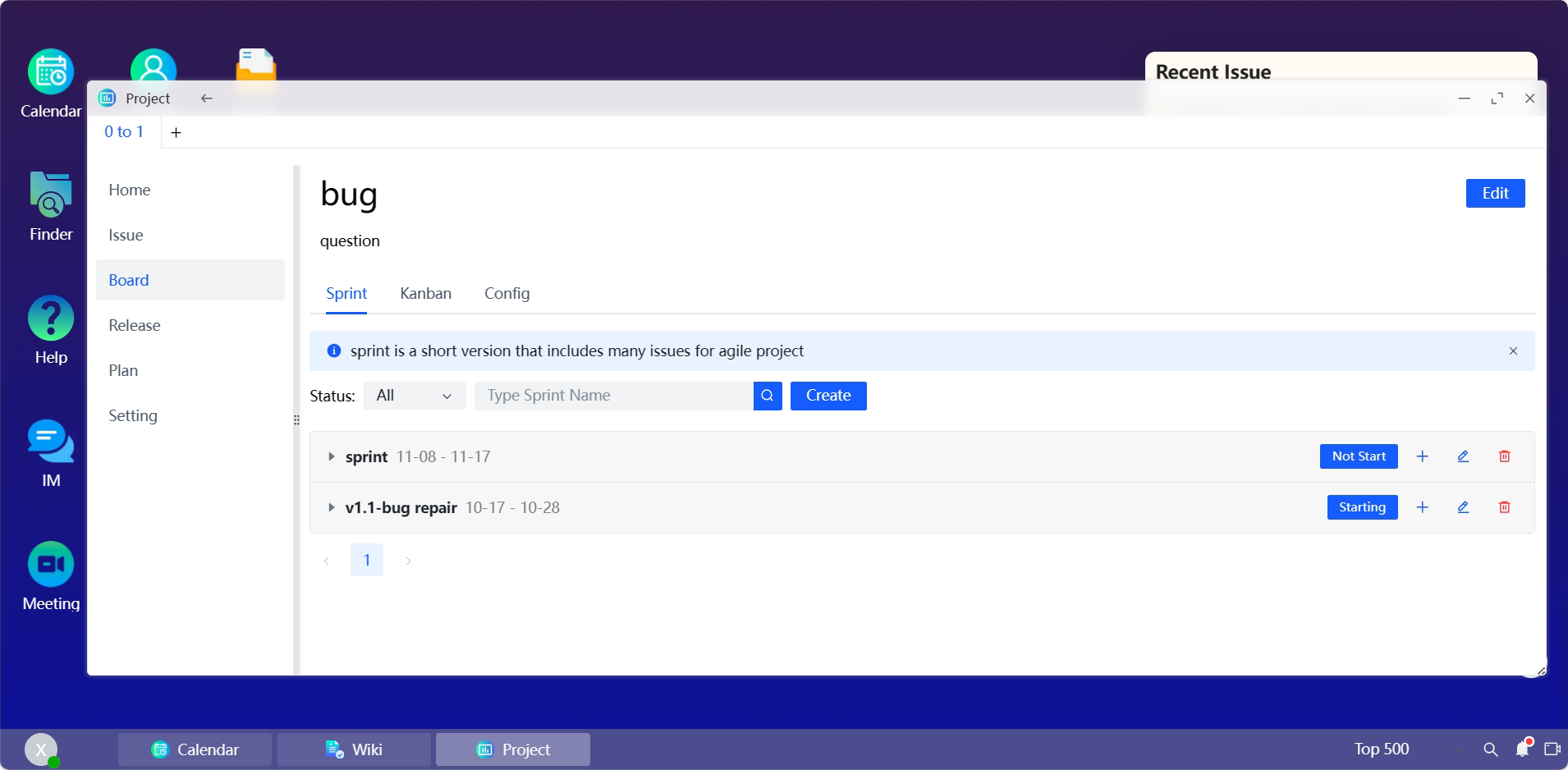Screen dimensions: 1568x770
Task: Focus the Type Sprint Name field
Action: point(613,396)
